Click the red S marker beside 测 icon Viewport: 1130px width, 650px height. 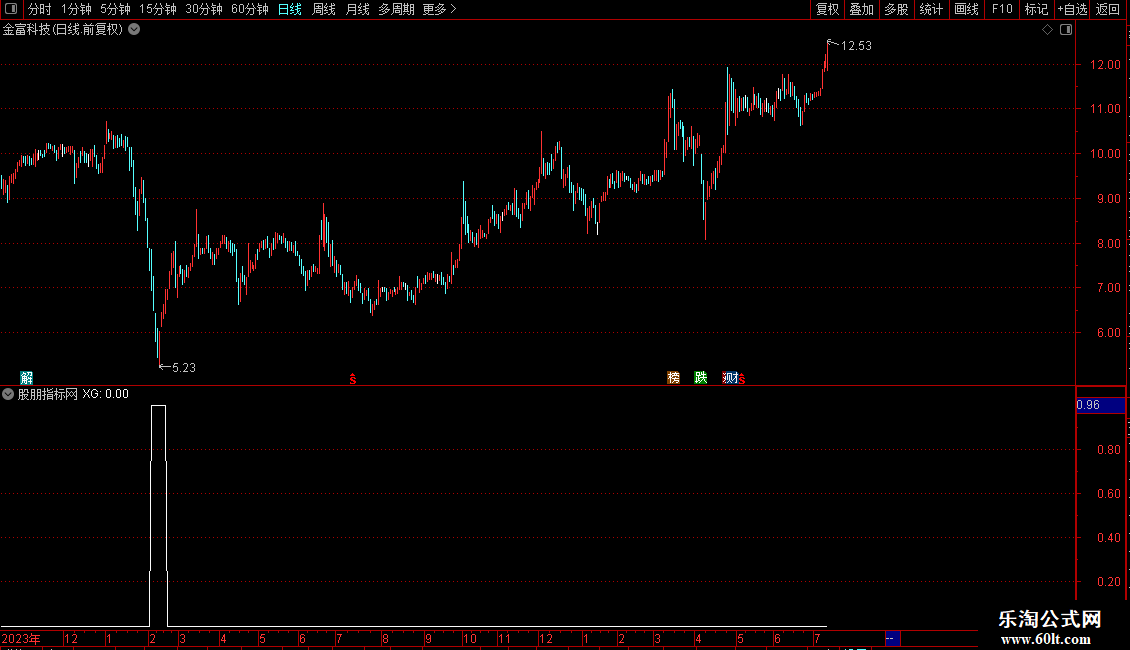click(x=742, y=379)
